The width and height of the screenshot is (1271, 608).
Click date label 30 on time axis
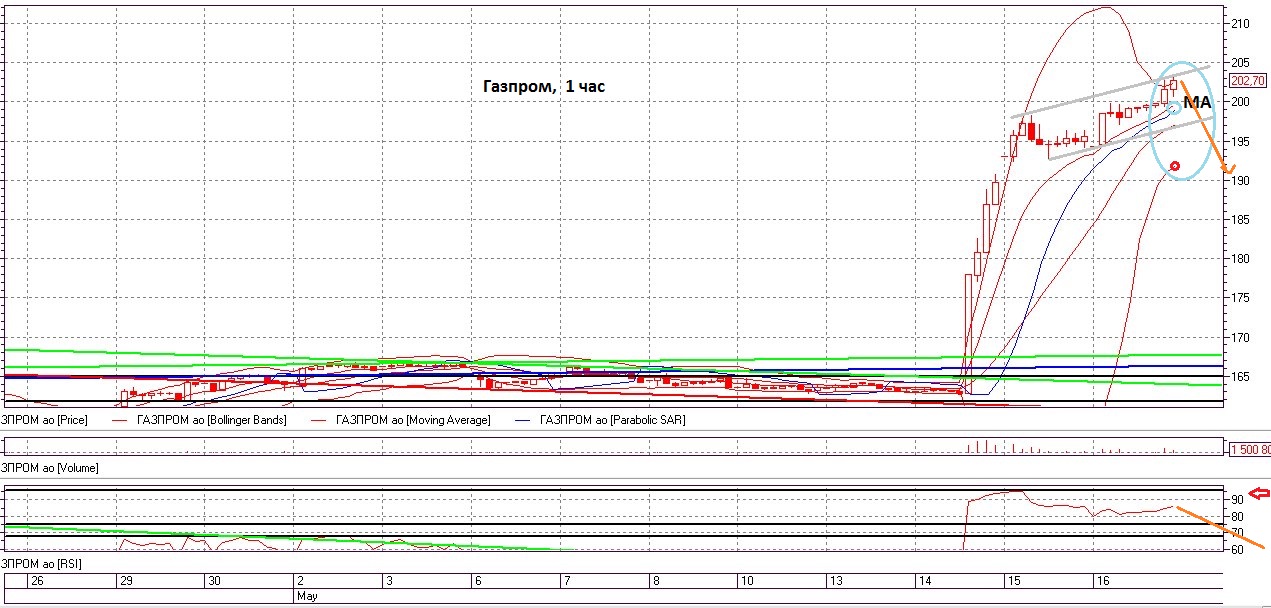pyautogui.click(x=213, y=581)
